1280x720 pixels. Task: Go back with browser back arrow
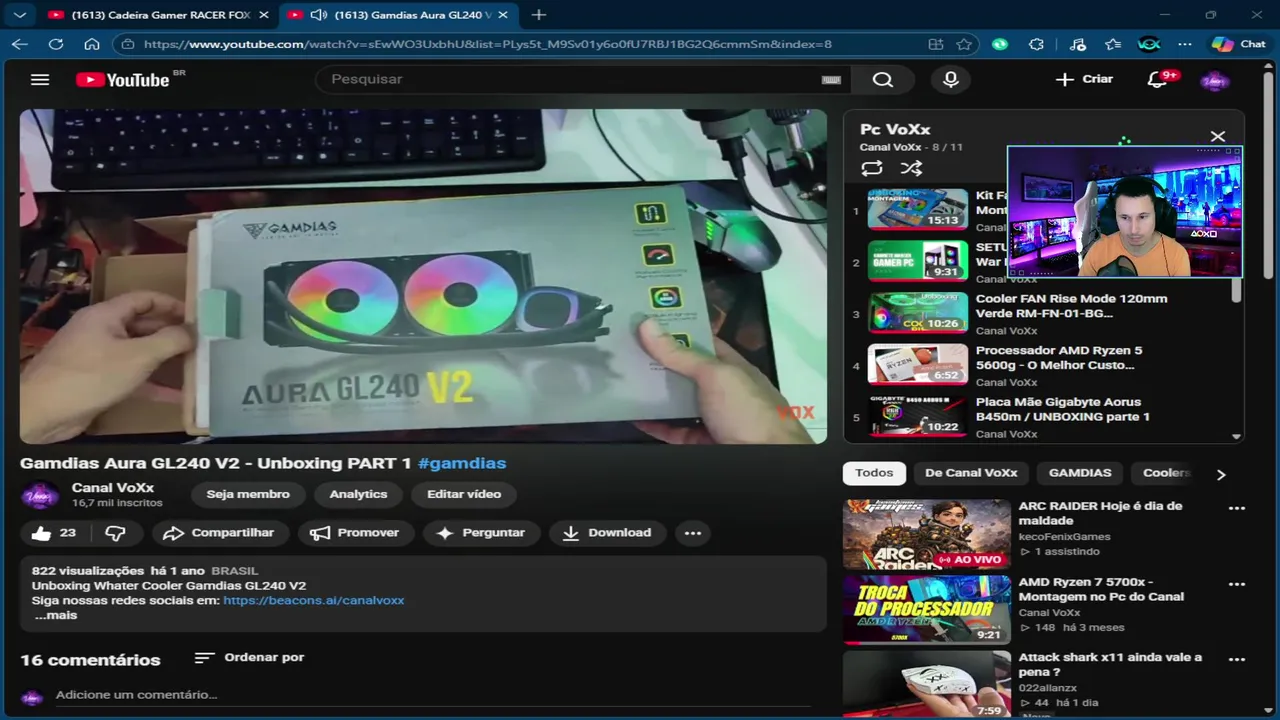[20, 44]
